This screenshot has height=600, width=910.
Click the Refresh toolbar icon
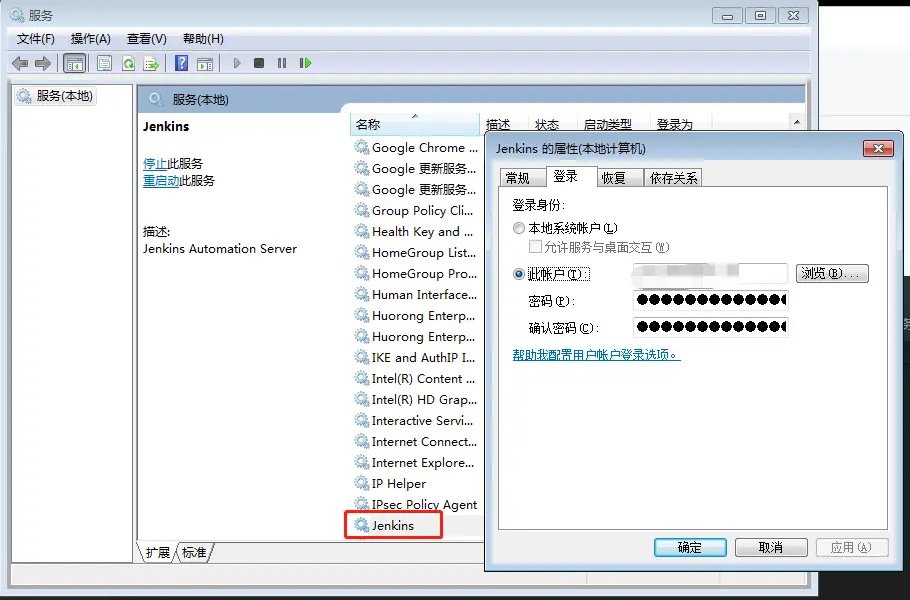128,63
